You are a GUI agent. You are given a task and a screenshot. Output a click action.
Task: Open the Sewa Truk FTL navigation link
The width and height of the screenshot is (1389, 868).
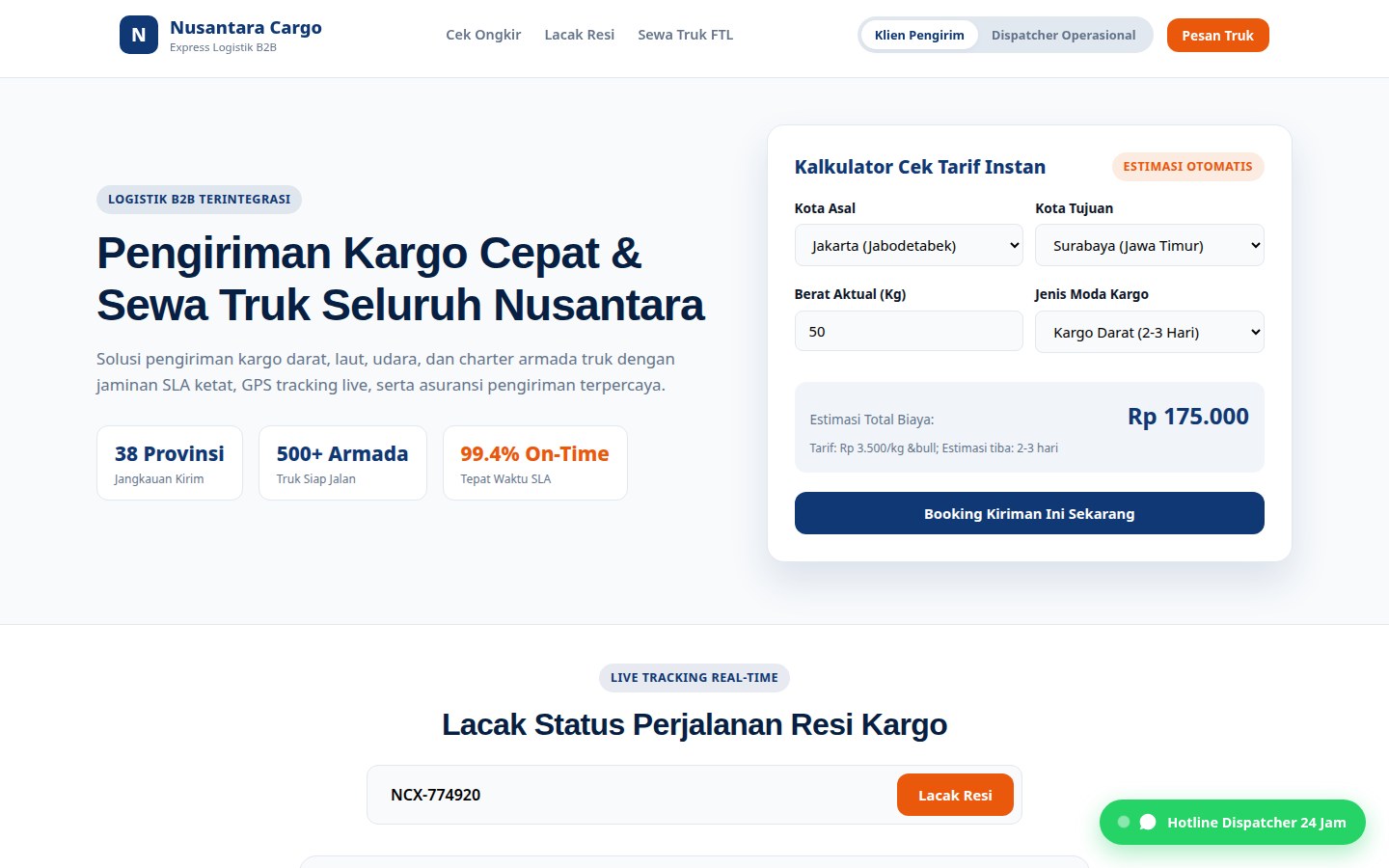tap(685, 35)
